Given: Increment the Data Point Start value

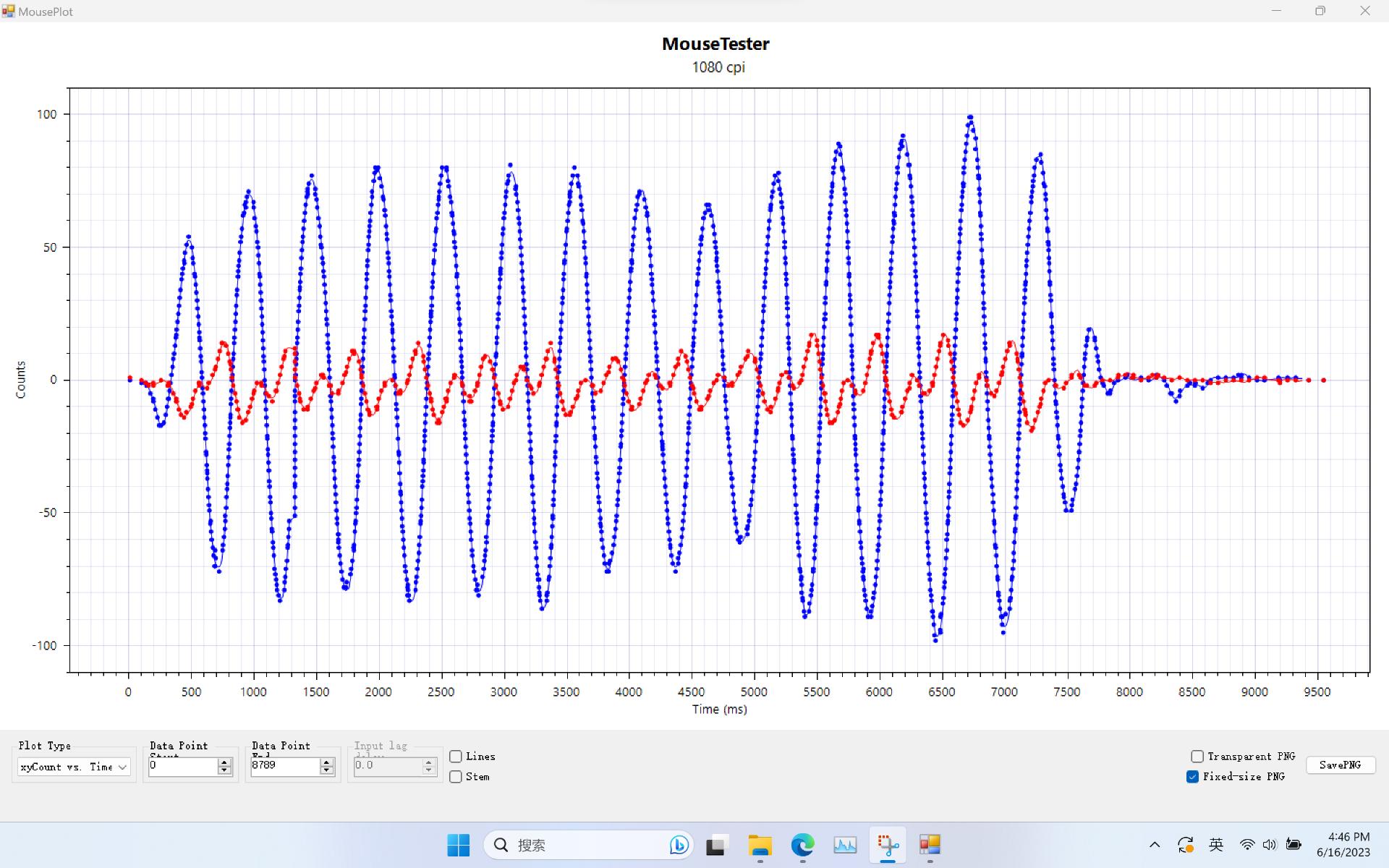Looking at the screenshot, I should [224, 762].
